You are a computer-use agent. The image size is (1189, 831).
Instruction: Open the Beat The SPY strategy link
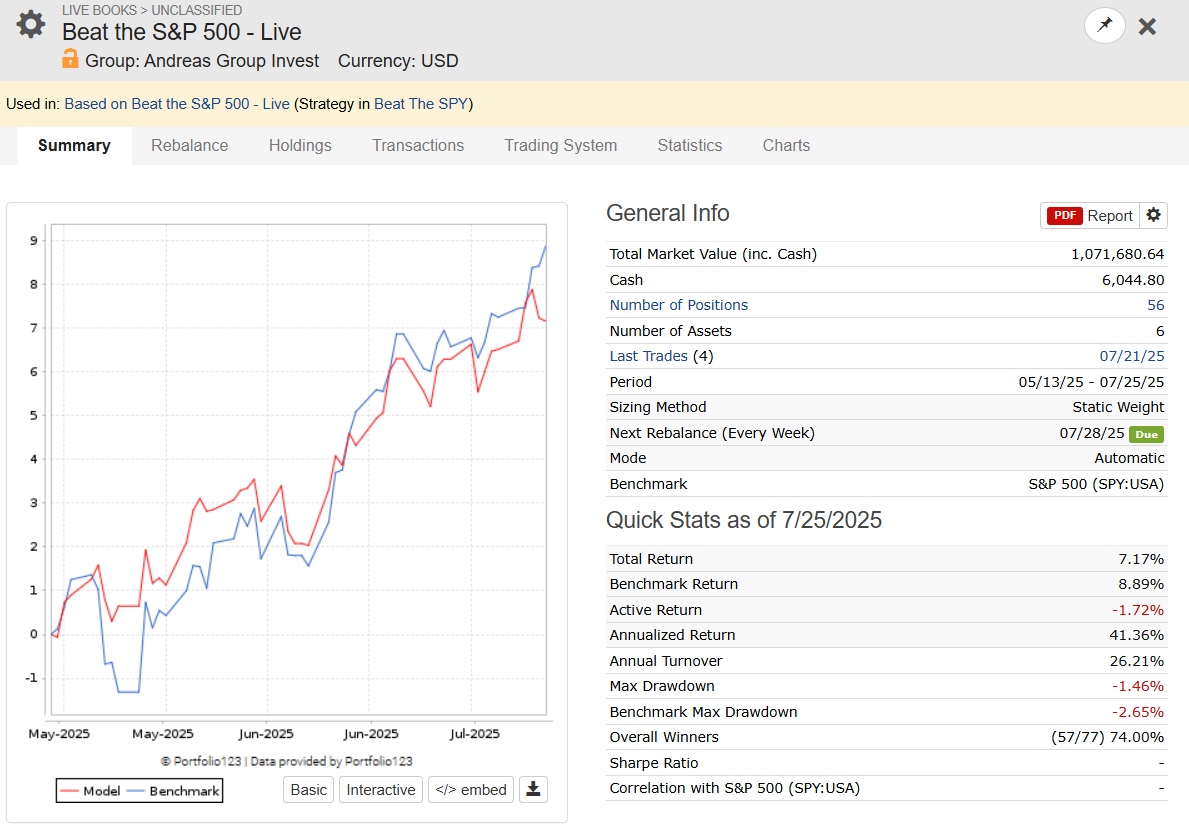click(x=421, y=104)
